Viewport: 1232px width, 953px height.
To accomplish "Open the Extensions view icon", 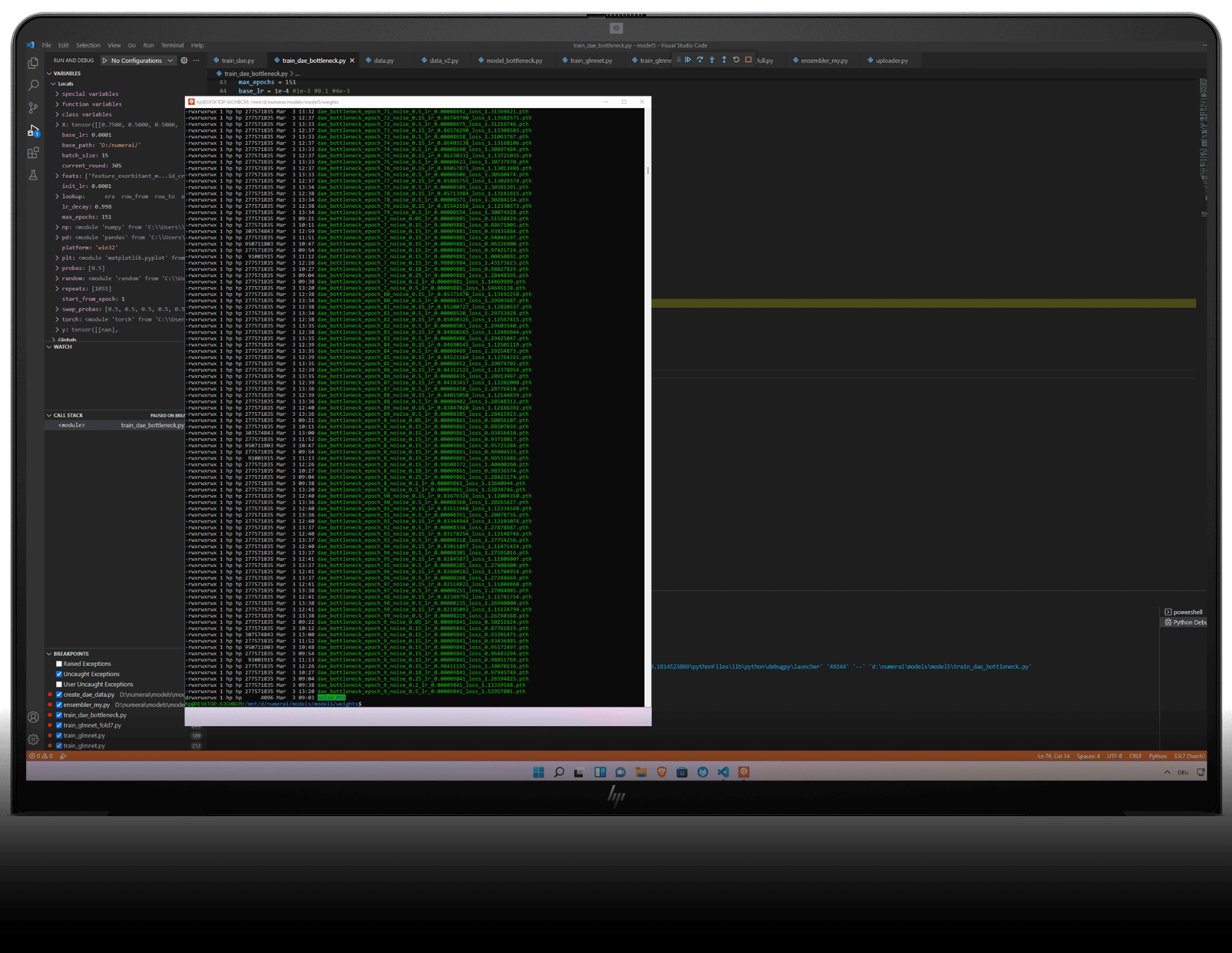I will tap(33, 153).
